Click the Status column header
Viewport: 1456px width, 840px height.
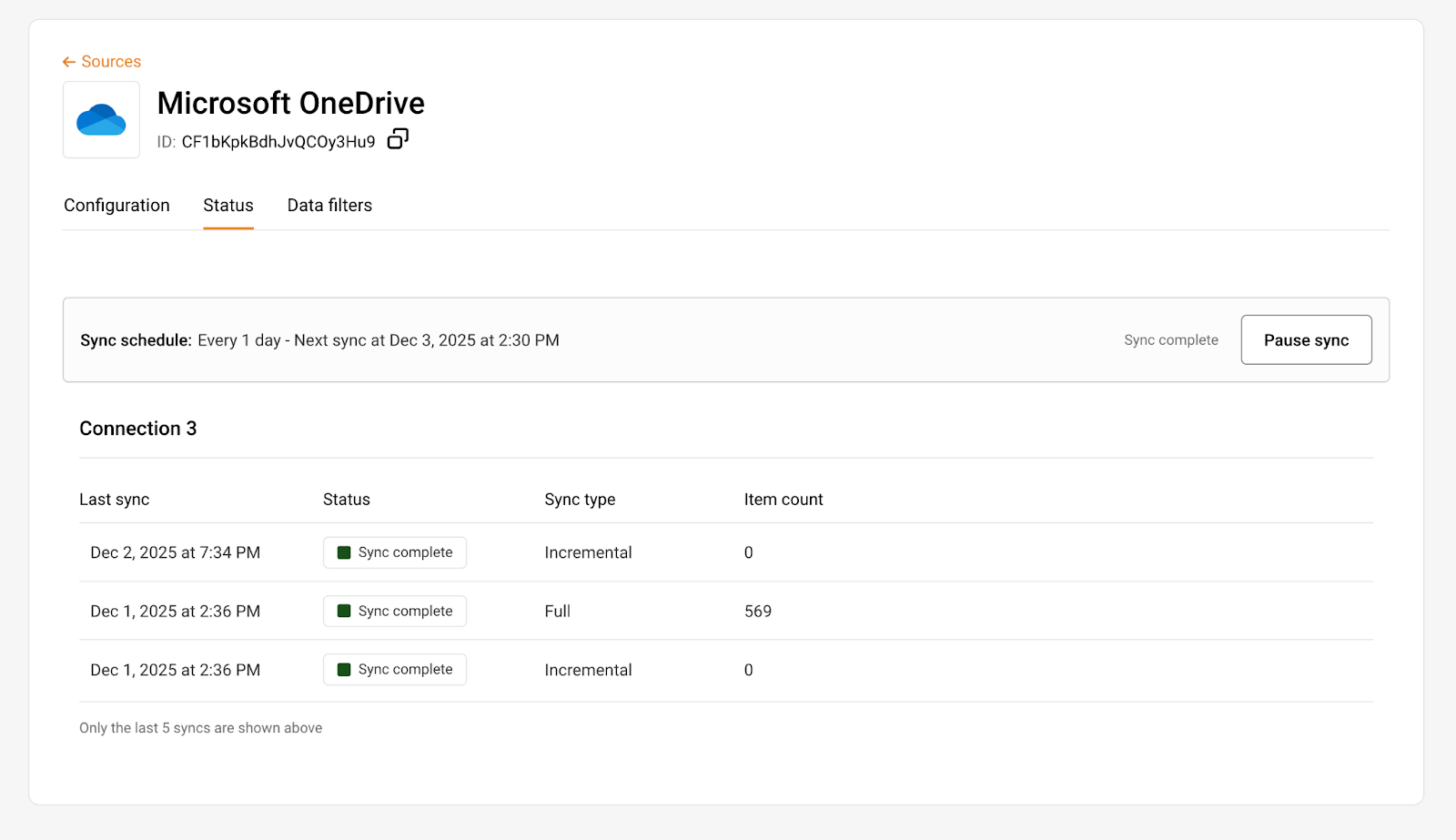(346, 500)
